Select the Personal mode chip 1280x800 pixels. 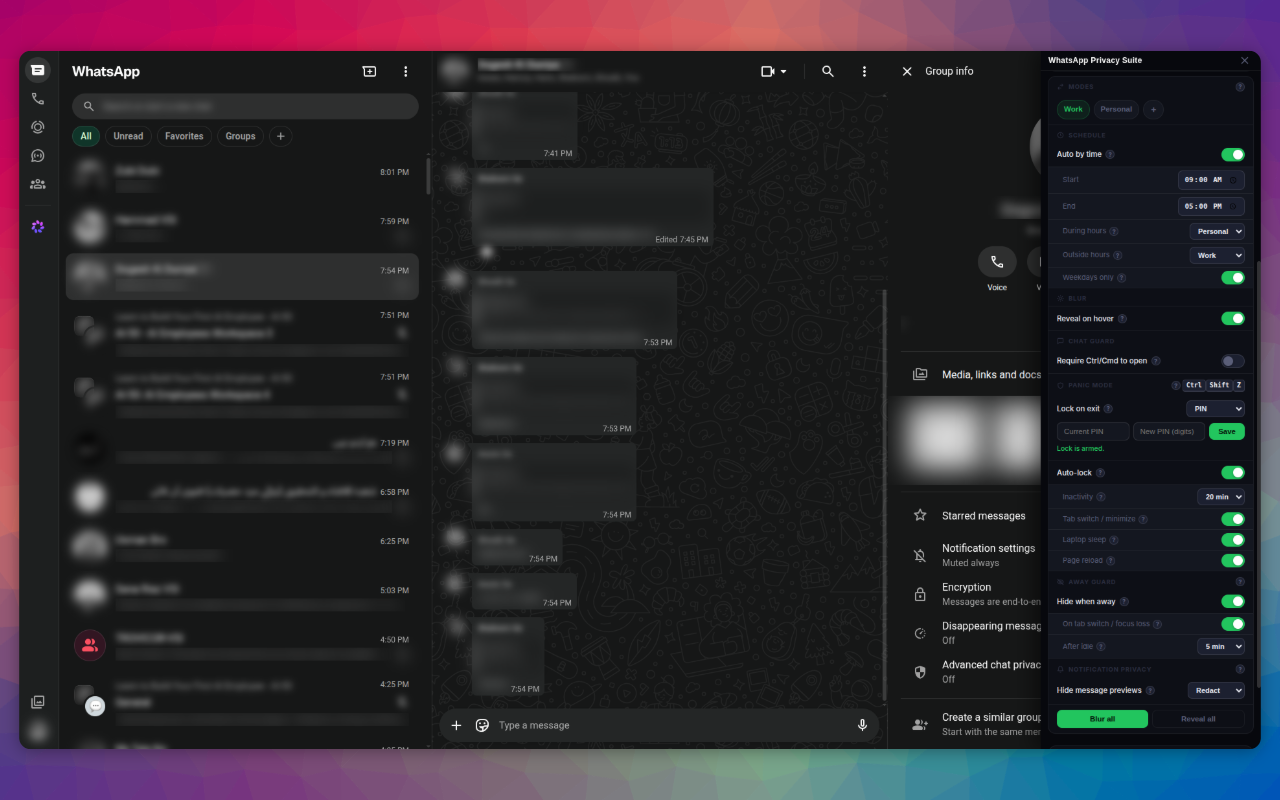pos(1116,110)
